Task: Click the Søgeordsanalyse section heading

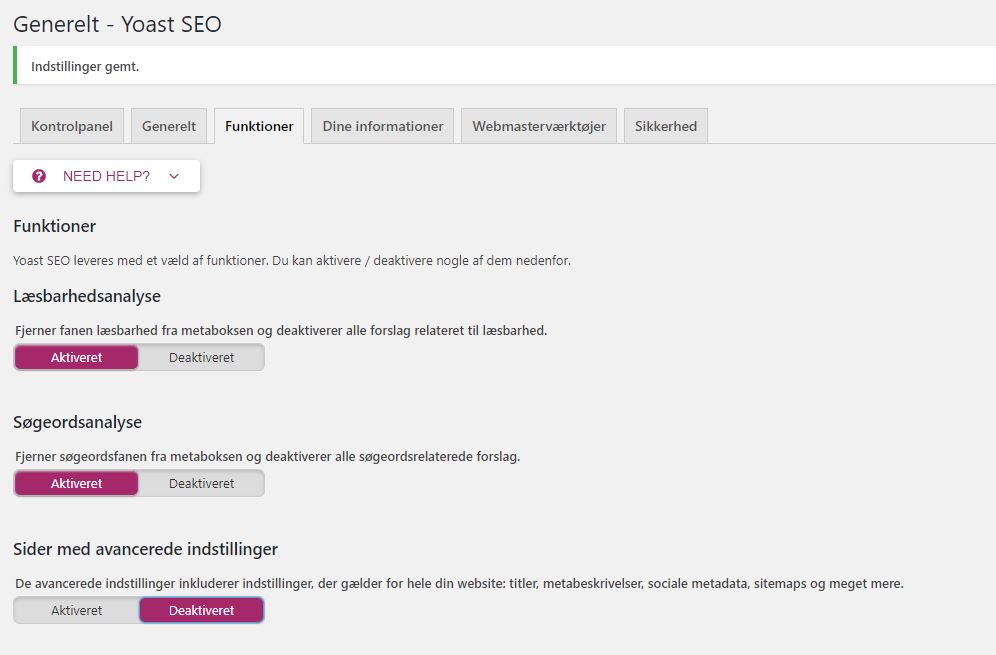Action: [x=78, y=422]
